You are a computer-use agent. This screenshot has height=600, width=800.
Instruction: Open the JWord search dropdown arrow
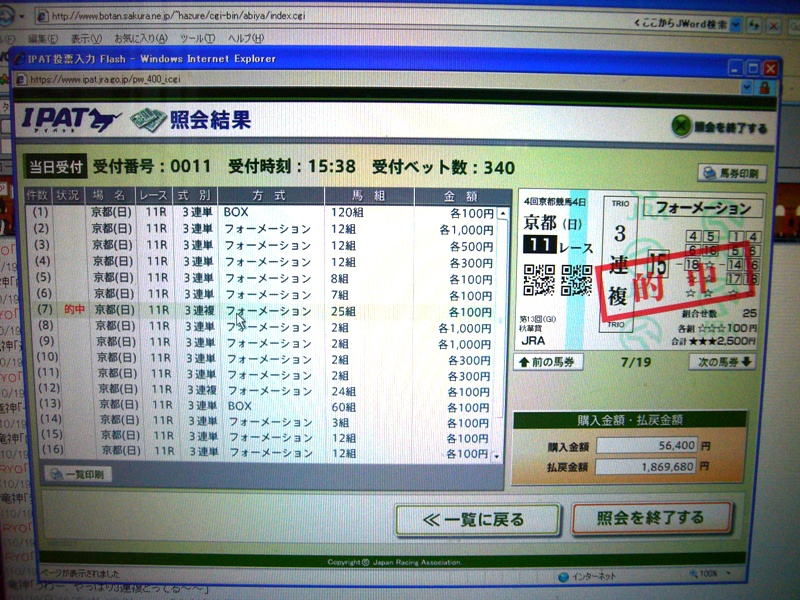coord(737,21)
